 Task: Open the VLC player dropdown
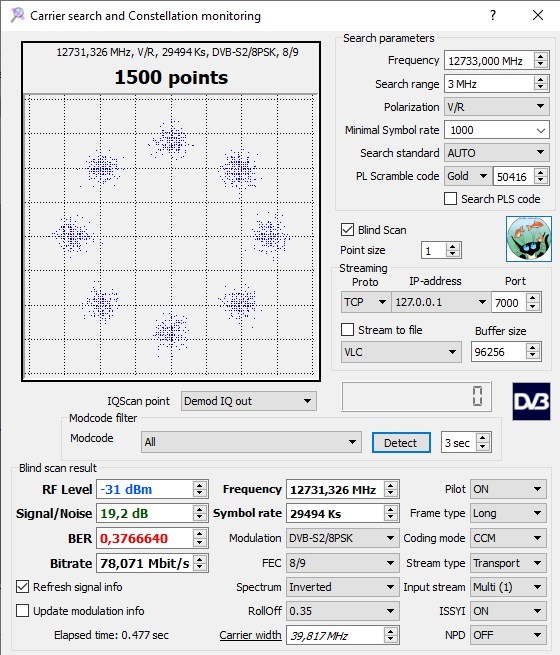401,352
